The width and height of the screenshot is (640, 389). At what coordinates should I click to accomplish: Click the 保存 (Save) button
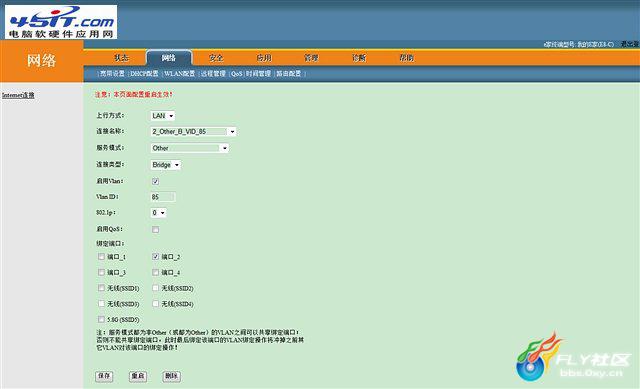point(104,376)
